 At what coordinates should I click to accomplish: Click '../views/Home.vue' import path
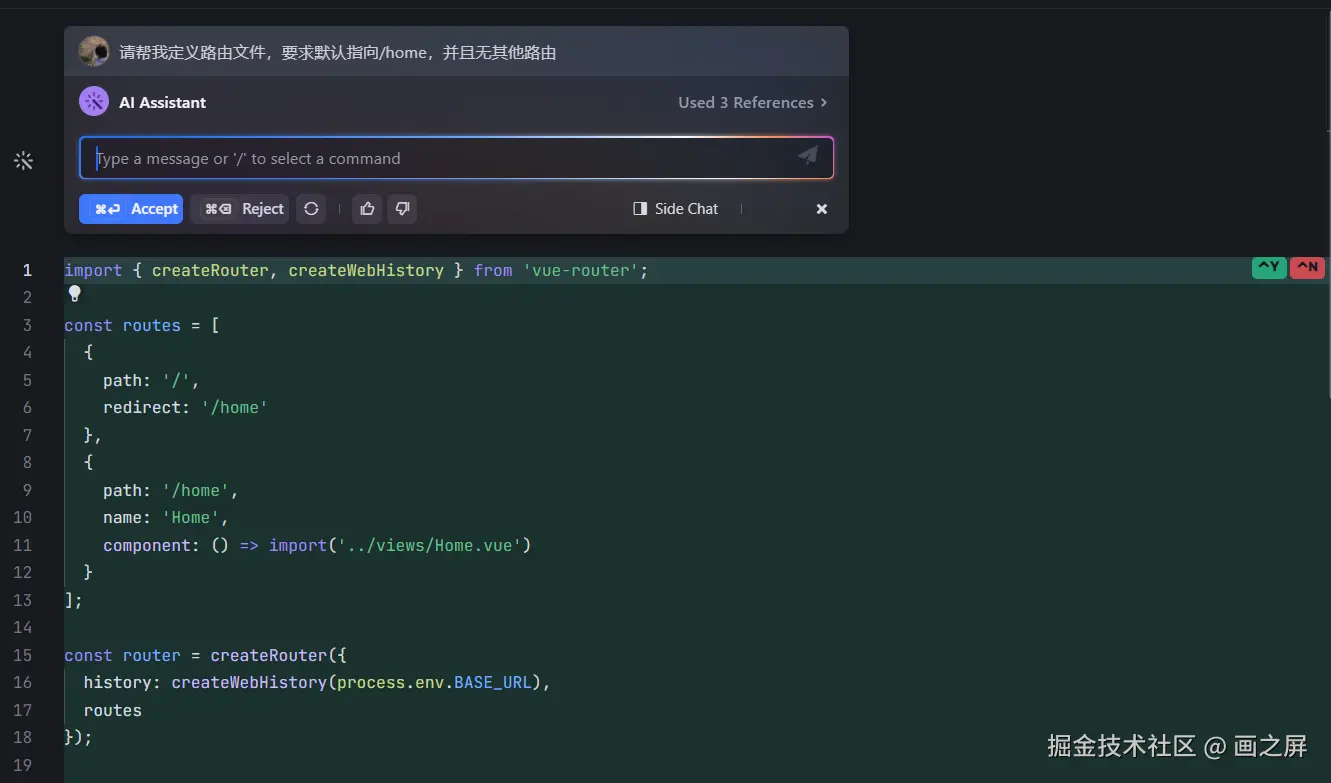(430, 545)
